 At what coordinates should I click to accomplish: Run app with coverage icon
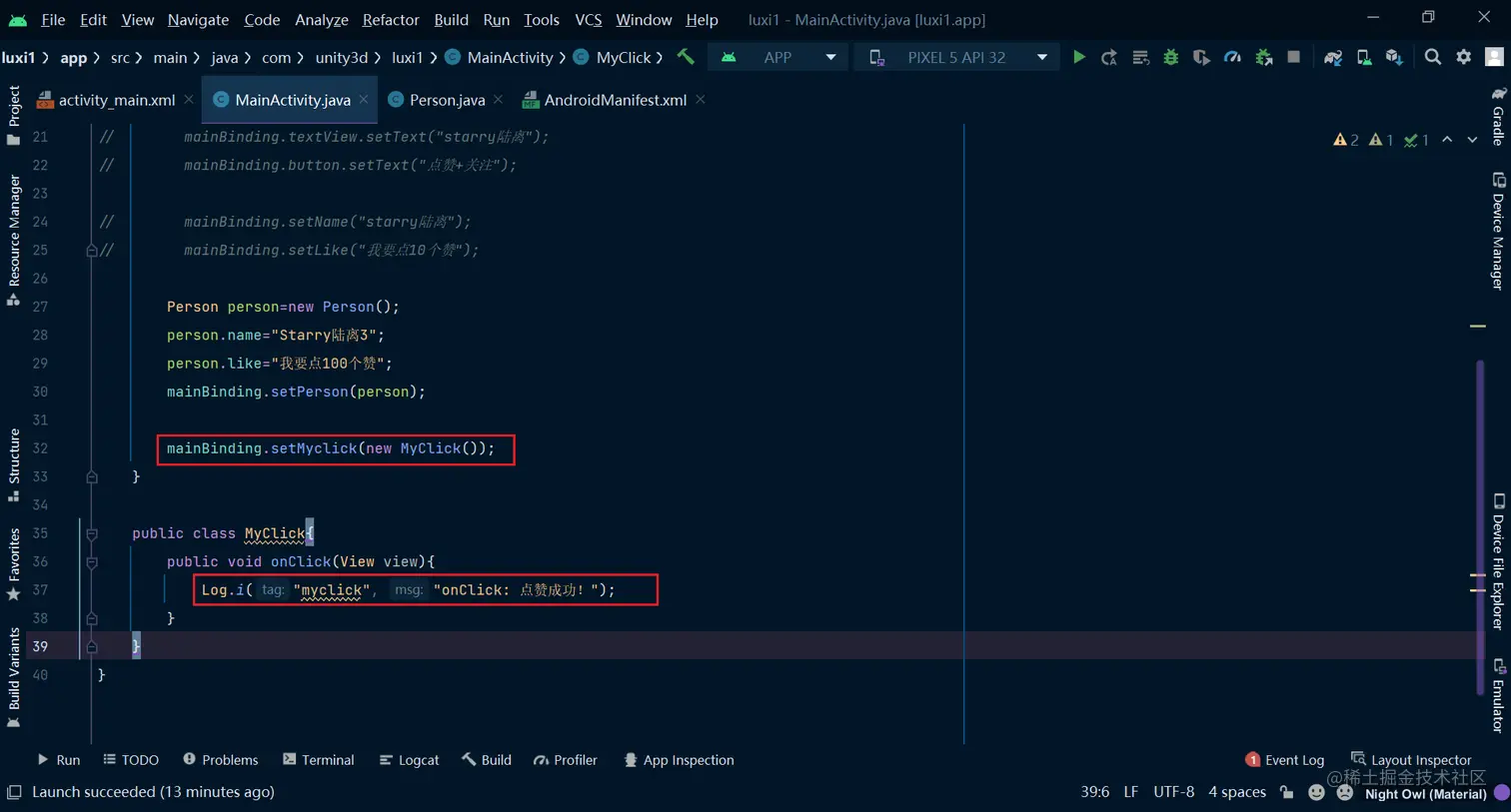point(1201,58)
